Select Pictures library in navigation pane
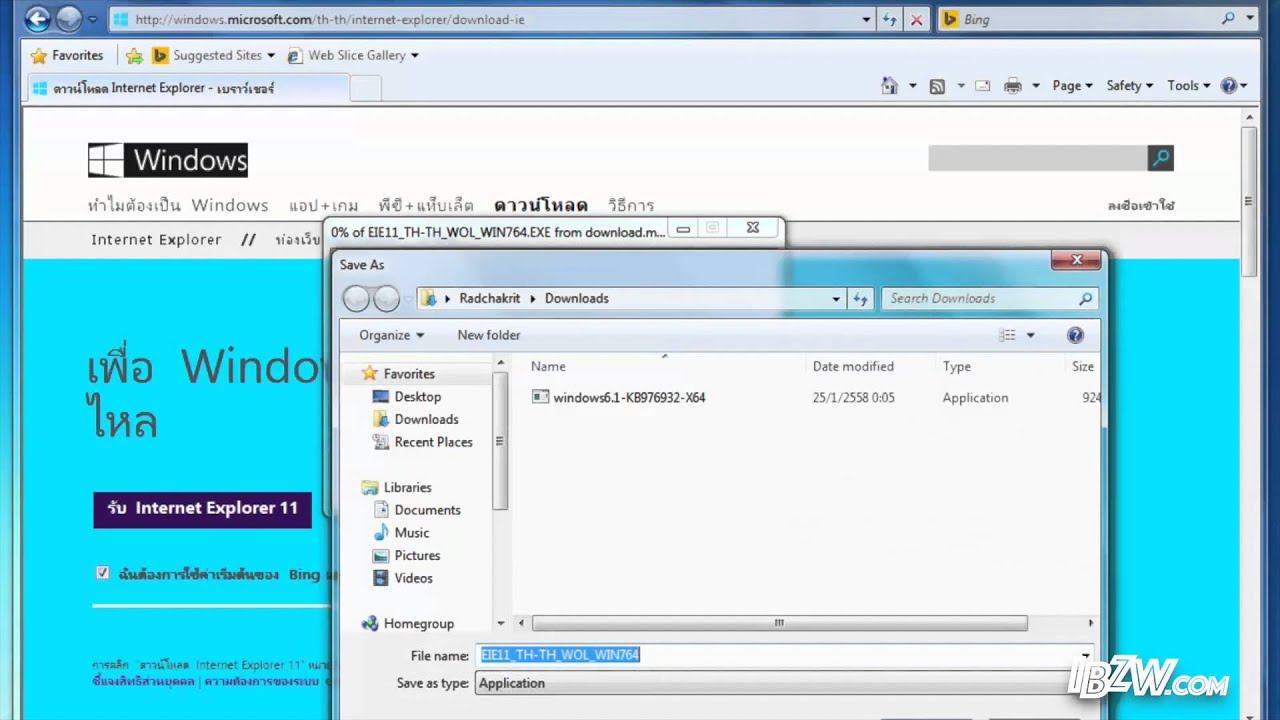Image resolution: width=1280 pixels, height=720 pixels. (406, 555)
